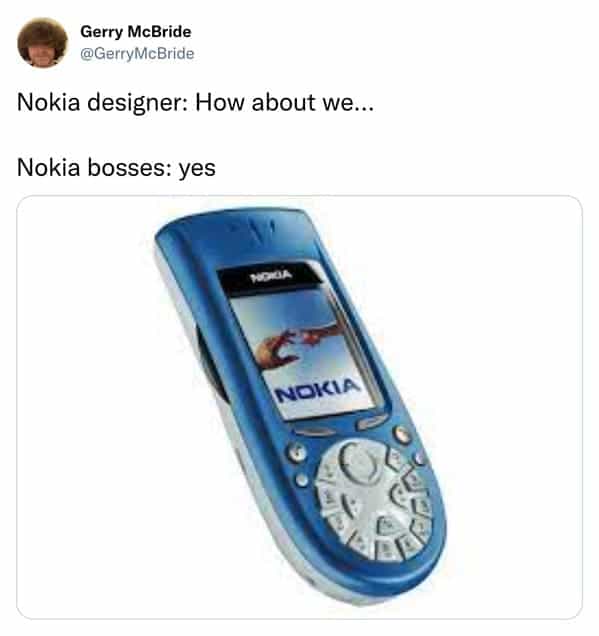Open the attached Nokia phone image
Screen dimensions: 599x636
(299, 407)
